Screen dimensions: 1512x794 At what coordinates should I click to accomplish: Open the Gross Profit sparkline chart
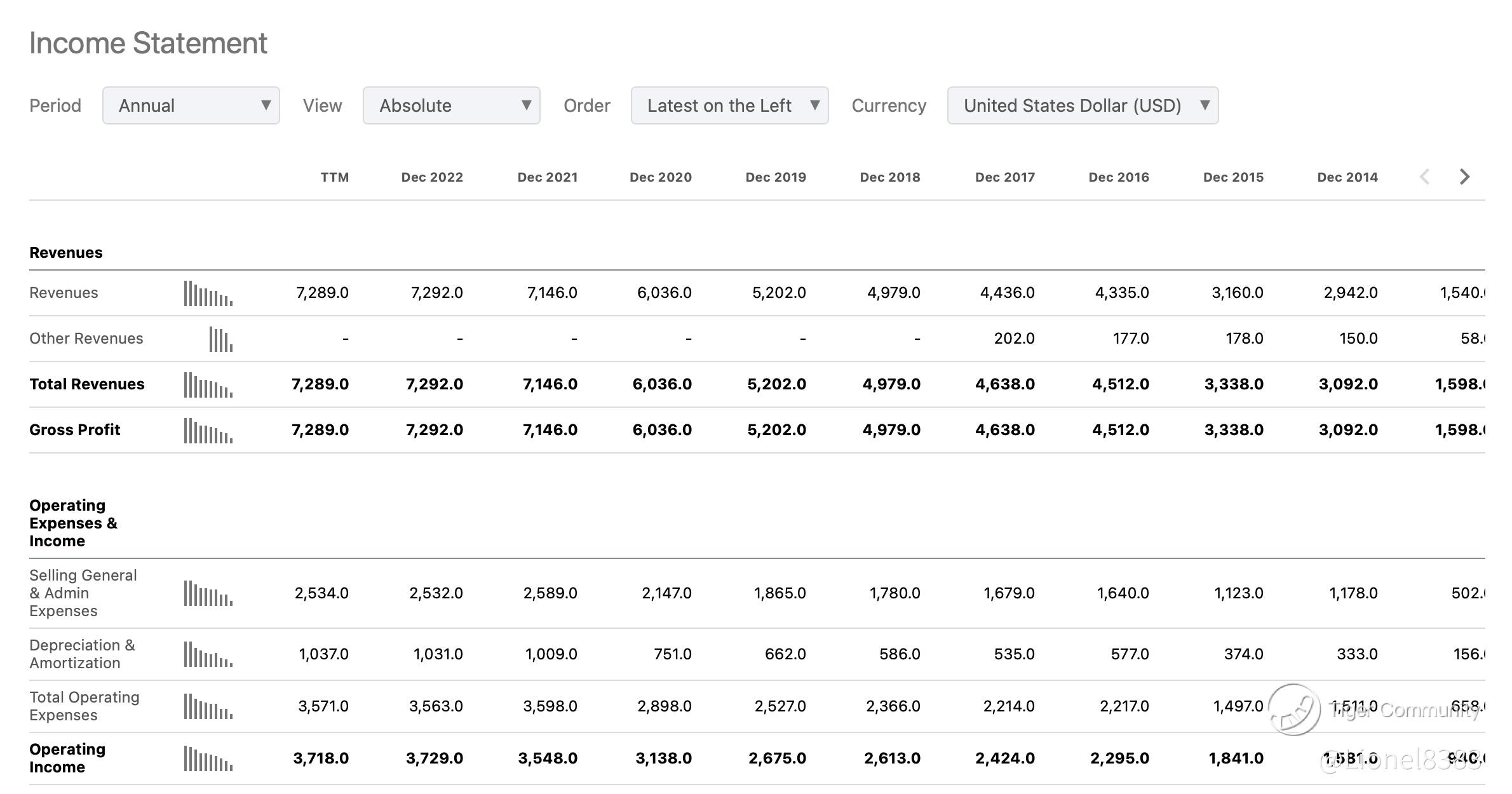click(x=208, y=431)
